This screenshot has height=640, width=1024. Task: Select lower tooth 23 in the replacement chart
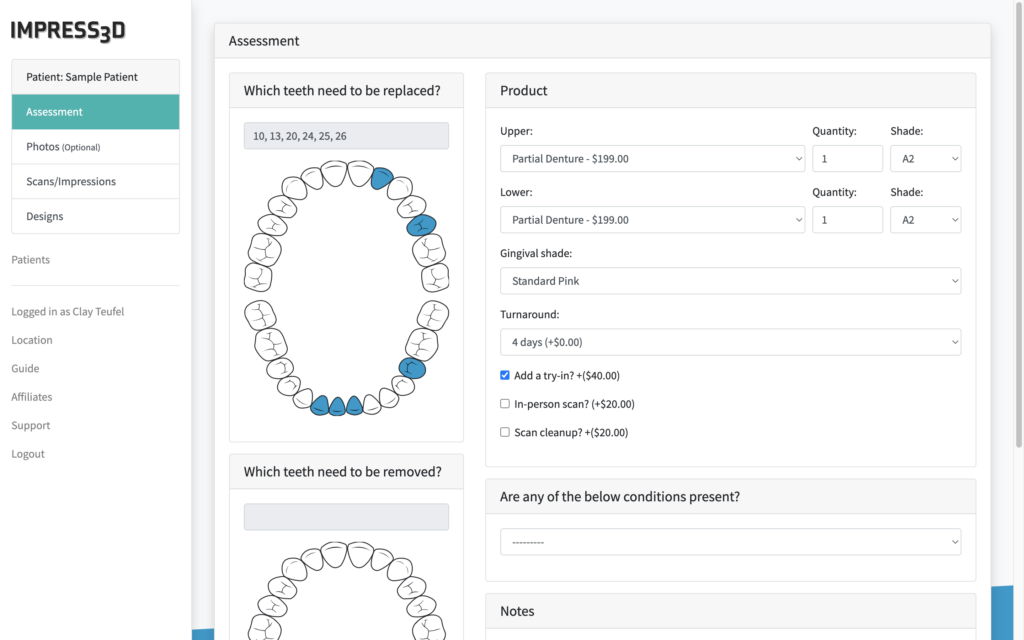point(371,404)
